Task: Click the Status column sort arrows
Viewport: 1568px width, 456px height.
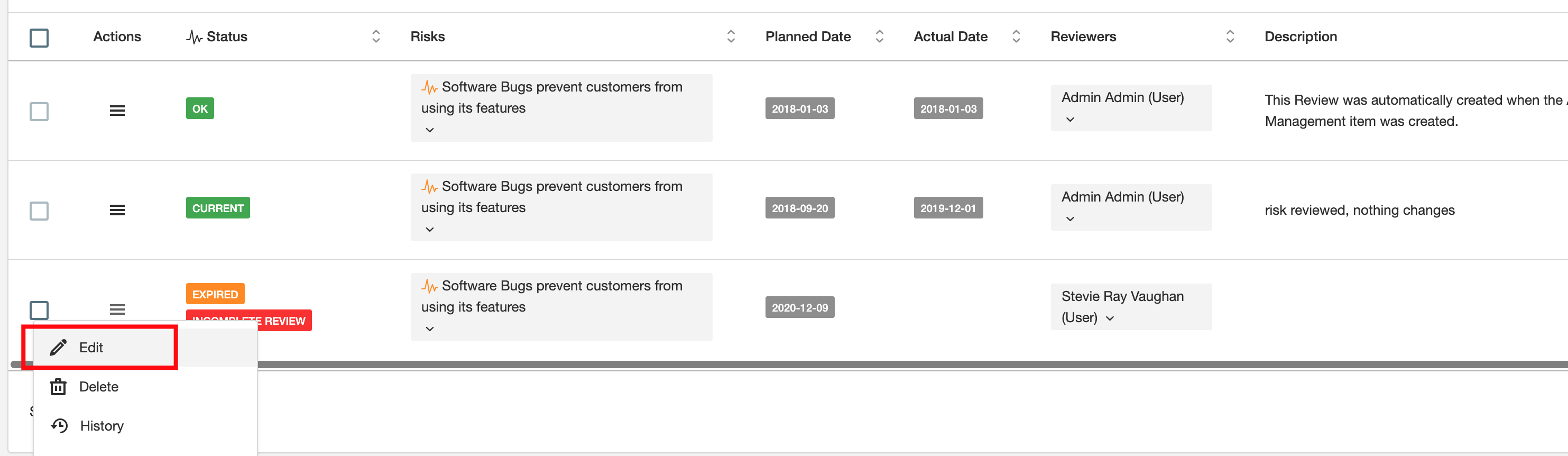Action: [375, 37]
